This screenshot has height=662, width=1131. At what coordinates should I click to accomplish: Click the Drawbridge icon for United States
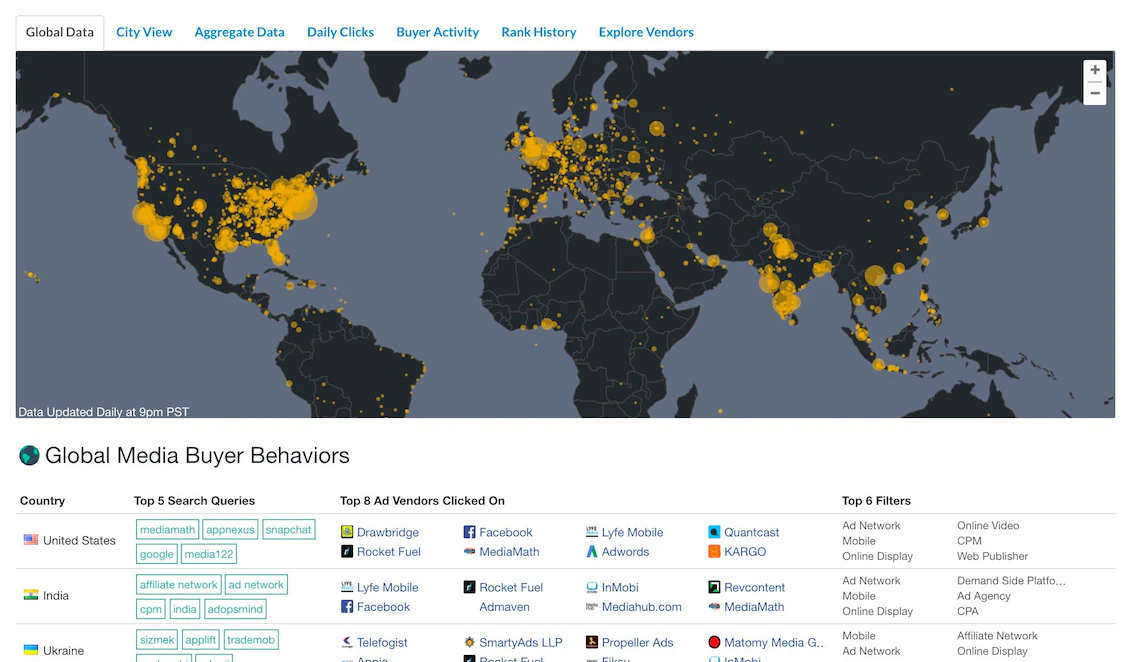coord(347,531)
